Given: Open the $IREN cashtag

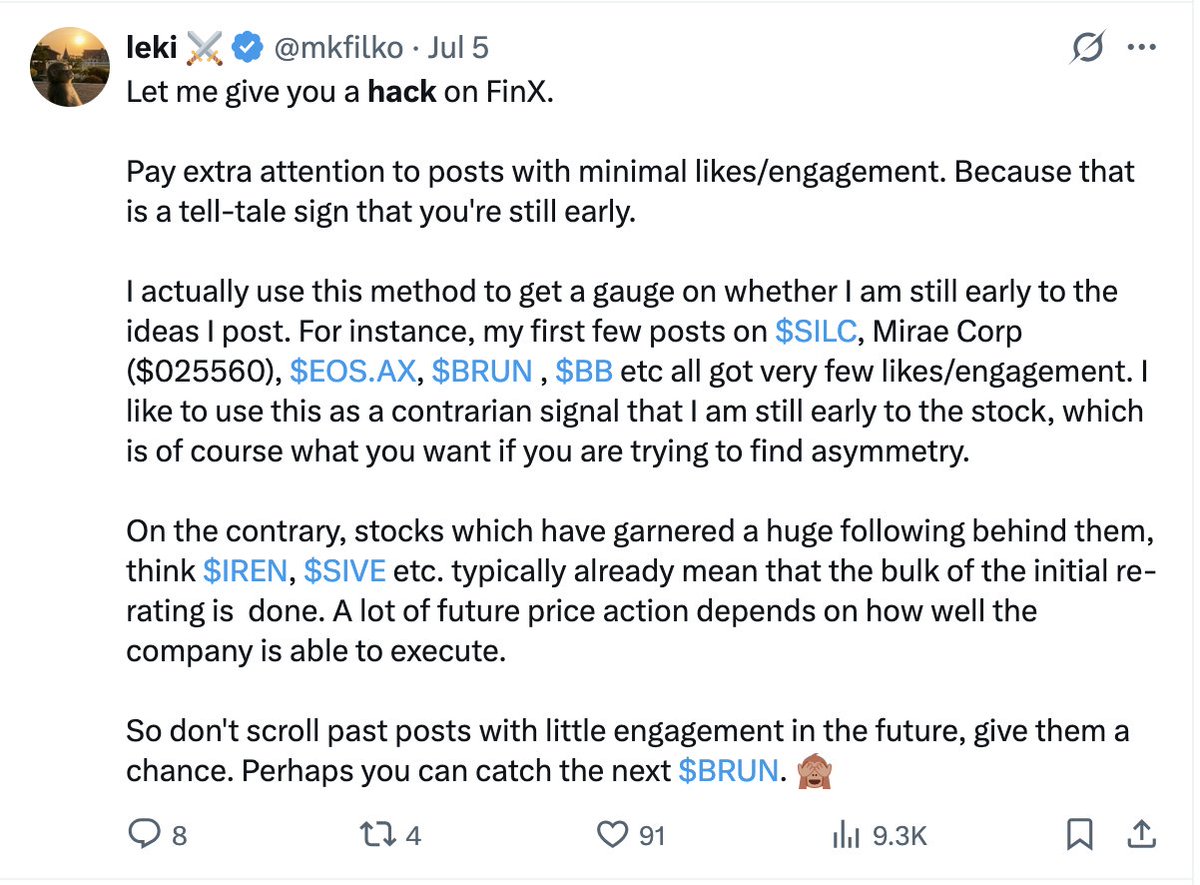Looking at the screenshot, I should tap(245, 571).
